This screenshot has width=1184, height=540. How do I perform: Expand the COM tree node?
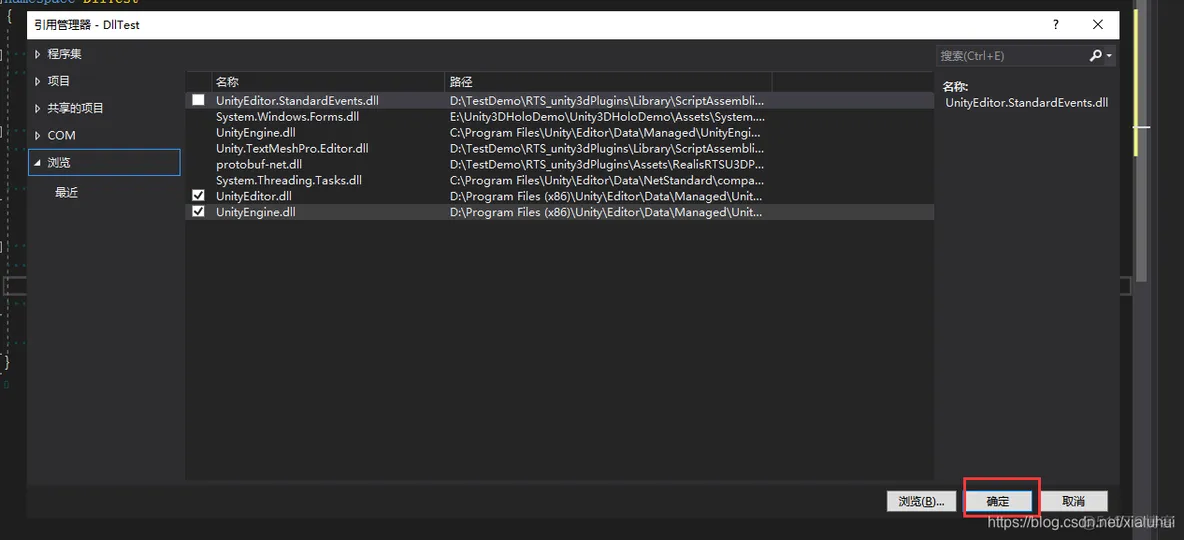coord(38,136)
